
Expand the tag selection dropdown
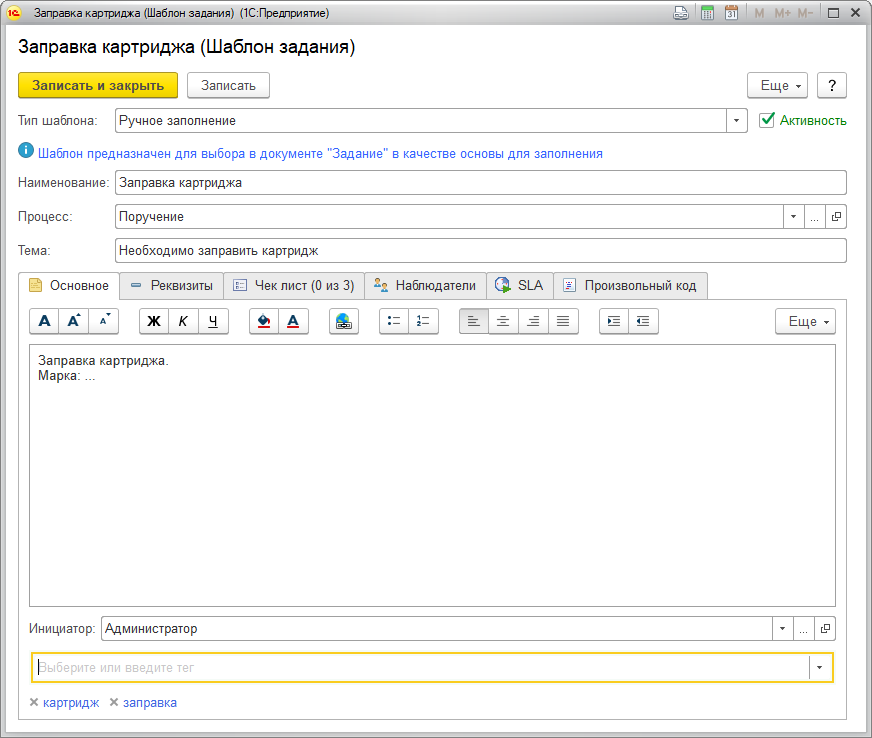click(x=820, y=667)
